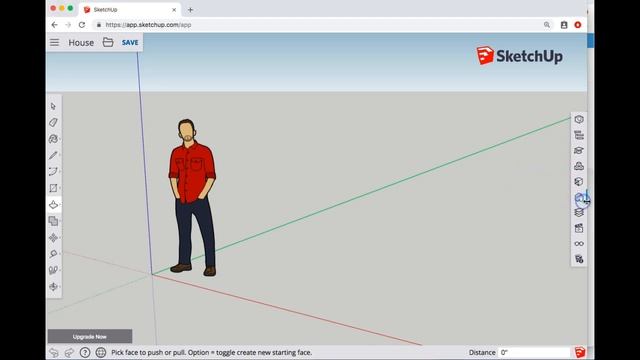Click the SAVE button
640x360 pixels.
[x=130, y=42]
